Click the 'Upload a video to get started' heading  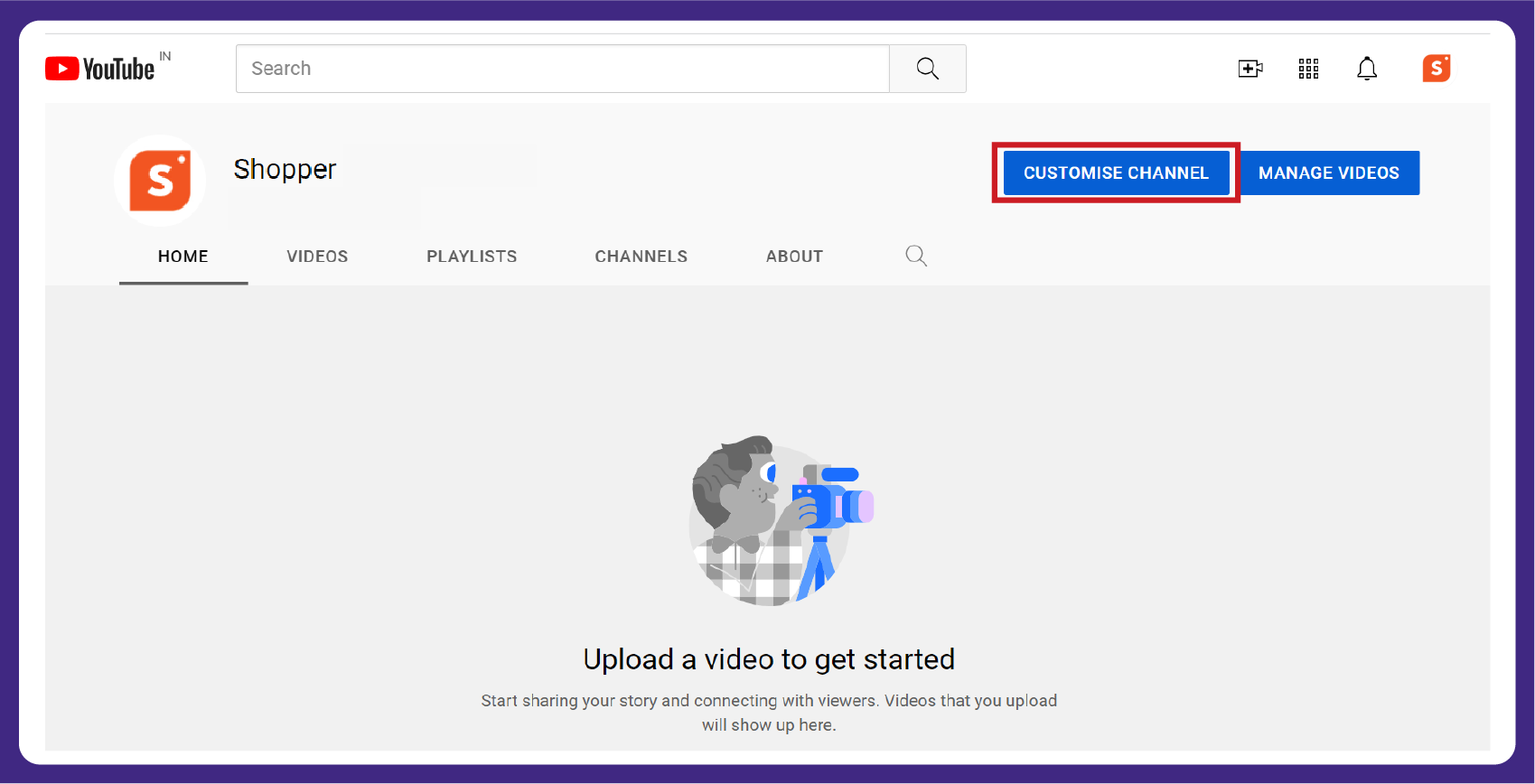[769, 659]
